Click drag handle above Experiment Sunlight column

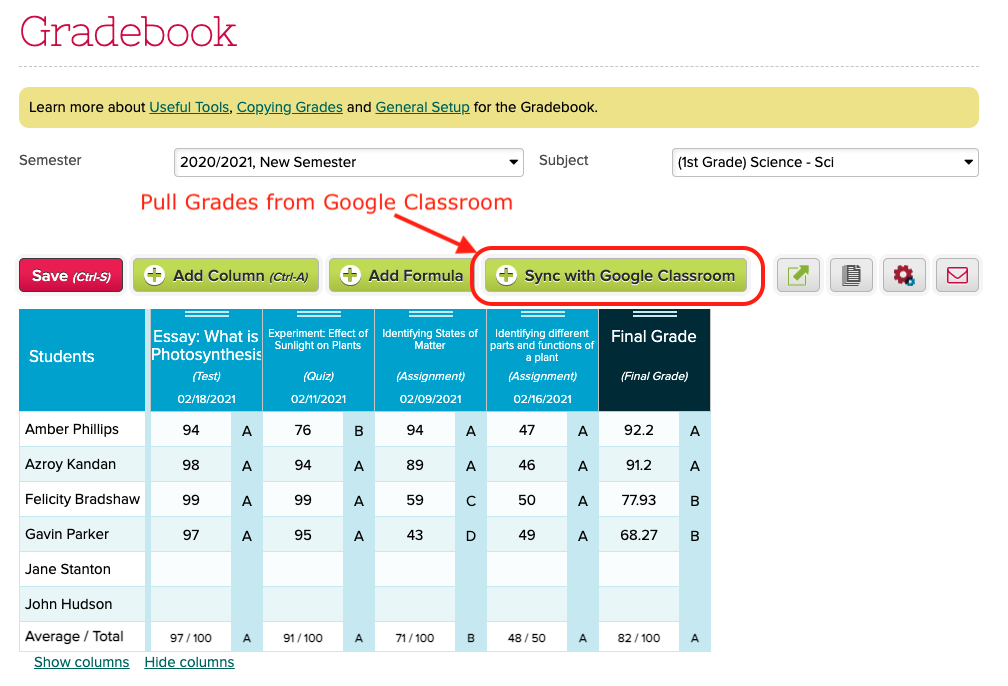(x=318, y=315)
